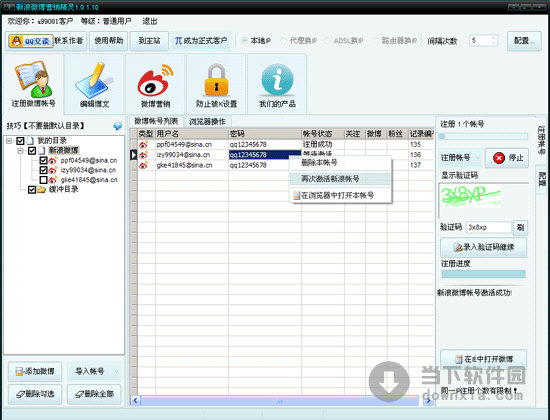550x420 pixels.
Task: Click the horizontal scrollbar of account list
Action: point(280,400)
